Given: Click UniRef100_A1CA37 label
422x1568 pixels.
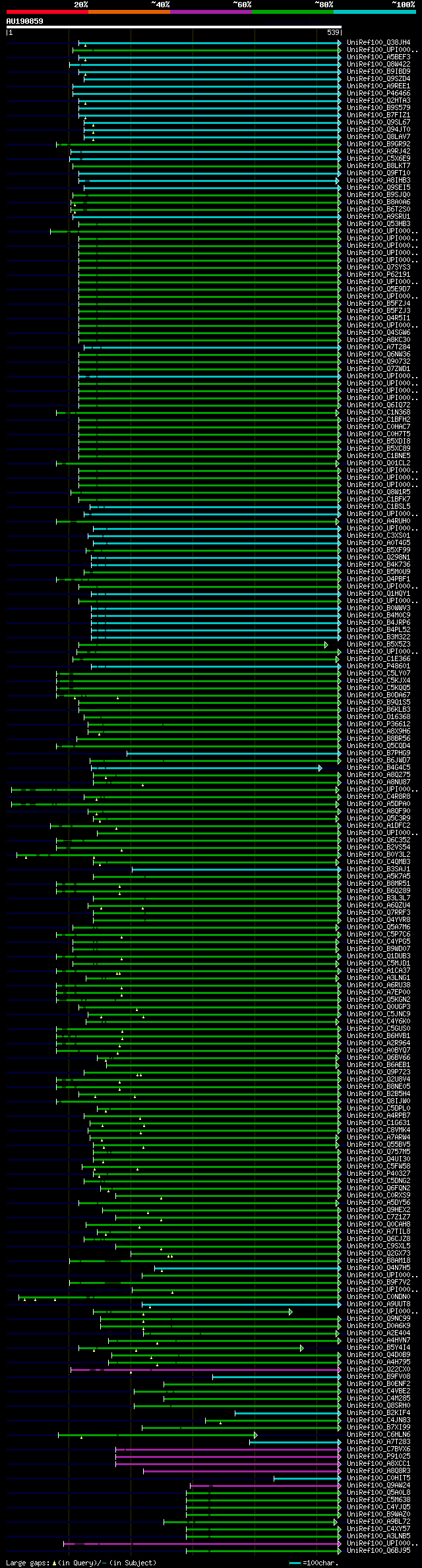Looking at the screenshot, I should (378, 971).
